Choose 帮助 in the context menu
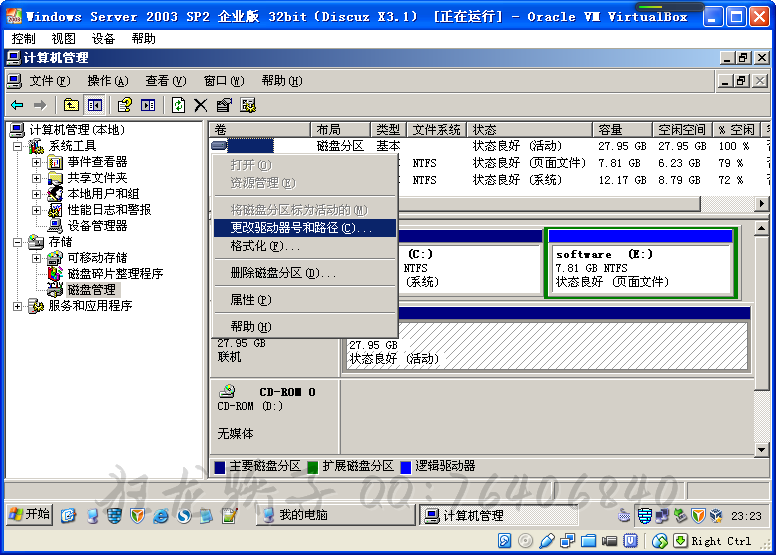The image size is (776, 555). (x=305, y=327)
